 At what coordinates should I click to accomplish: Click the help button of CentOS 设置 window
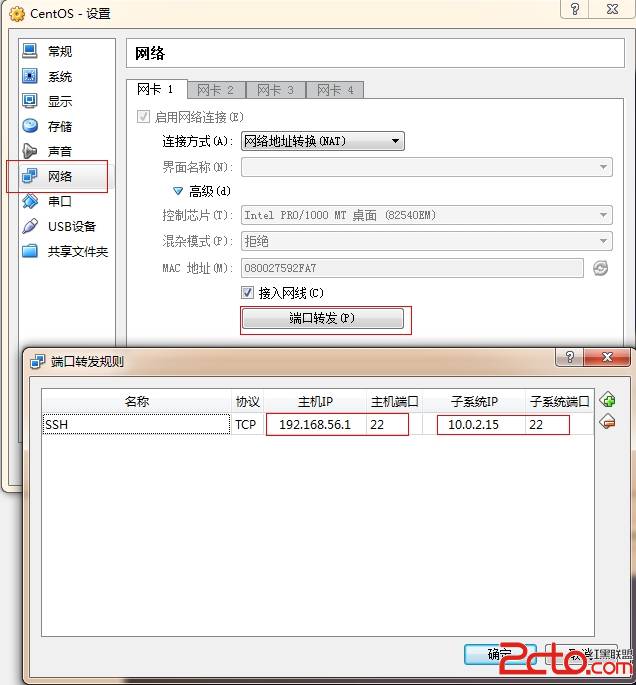575,9
